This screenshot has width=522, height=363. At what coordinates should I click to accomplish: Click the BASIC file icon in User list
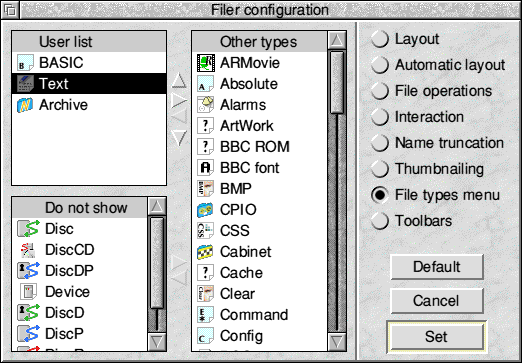(x=25, y=63)
